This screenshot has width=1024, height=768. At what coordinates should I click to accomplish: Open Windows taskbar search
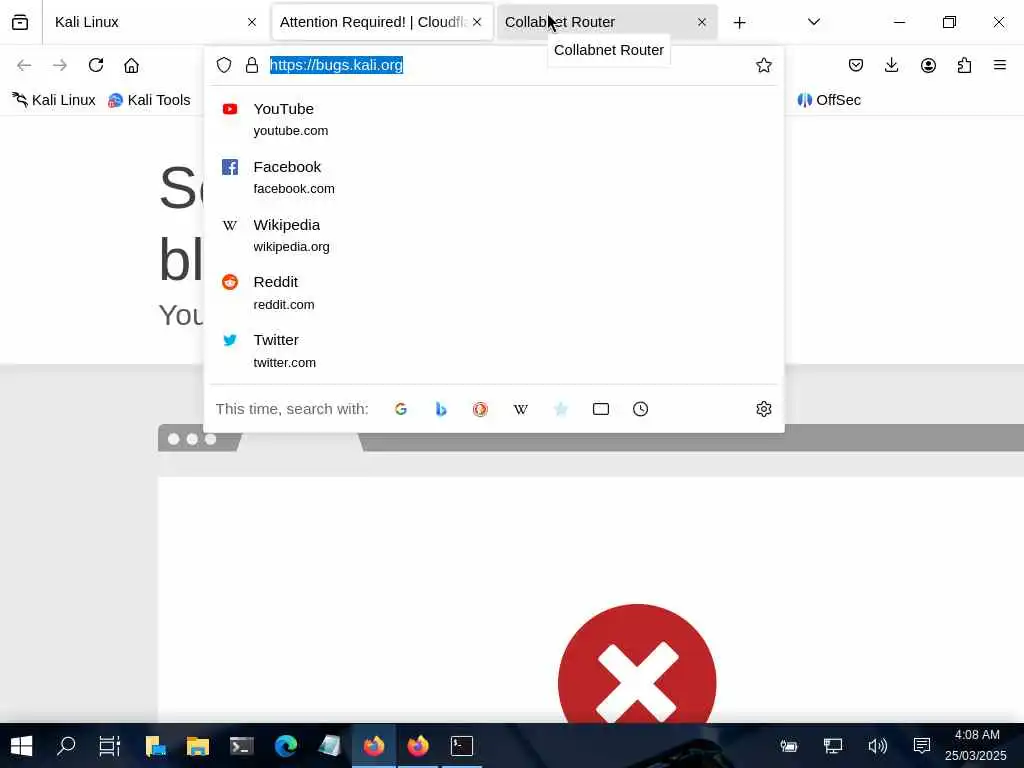click(66, 746)
